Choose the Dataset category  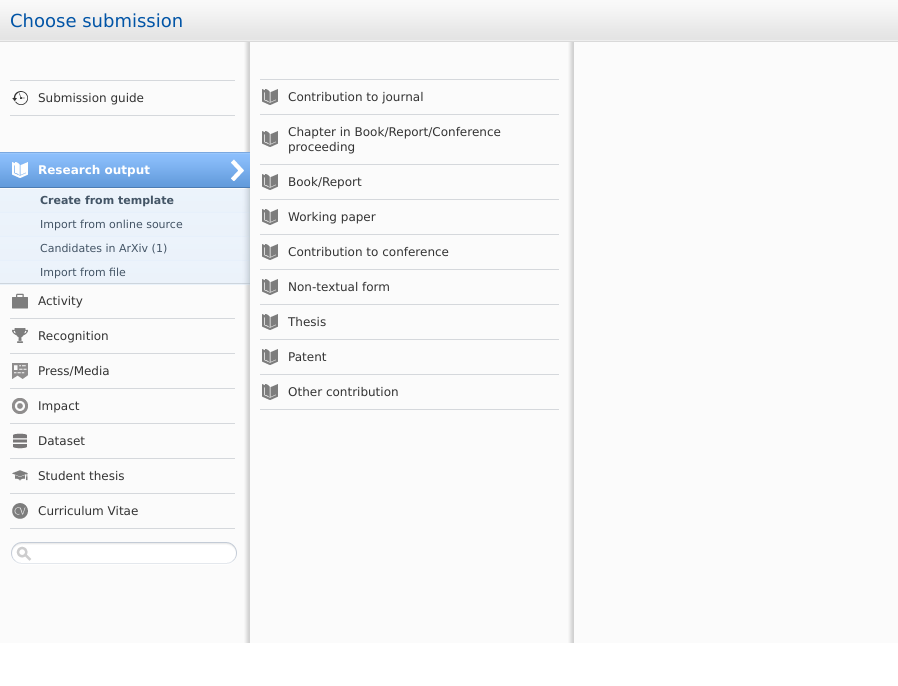[123, 441]
